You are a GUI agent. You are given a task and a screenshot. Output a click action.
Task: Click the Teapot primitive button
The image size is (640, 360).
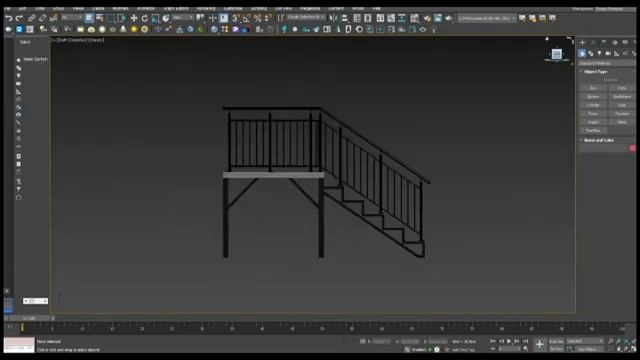[593, 122]
